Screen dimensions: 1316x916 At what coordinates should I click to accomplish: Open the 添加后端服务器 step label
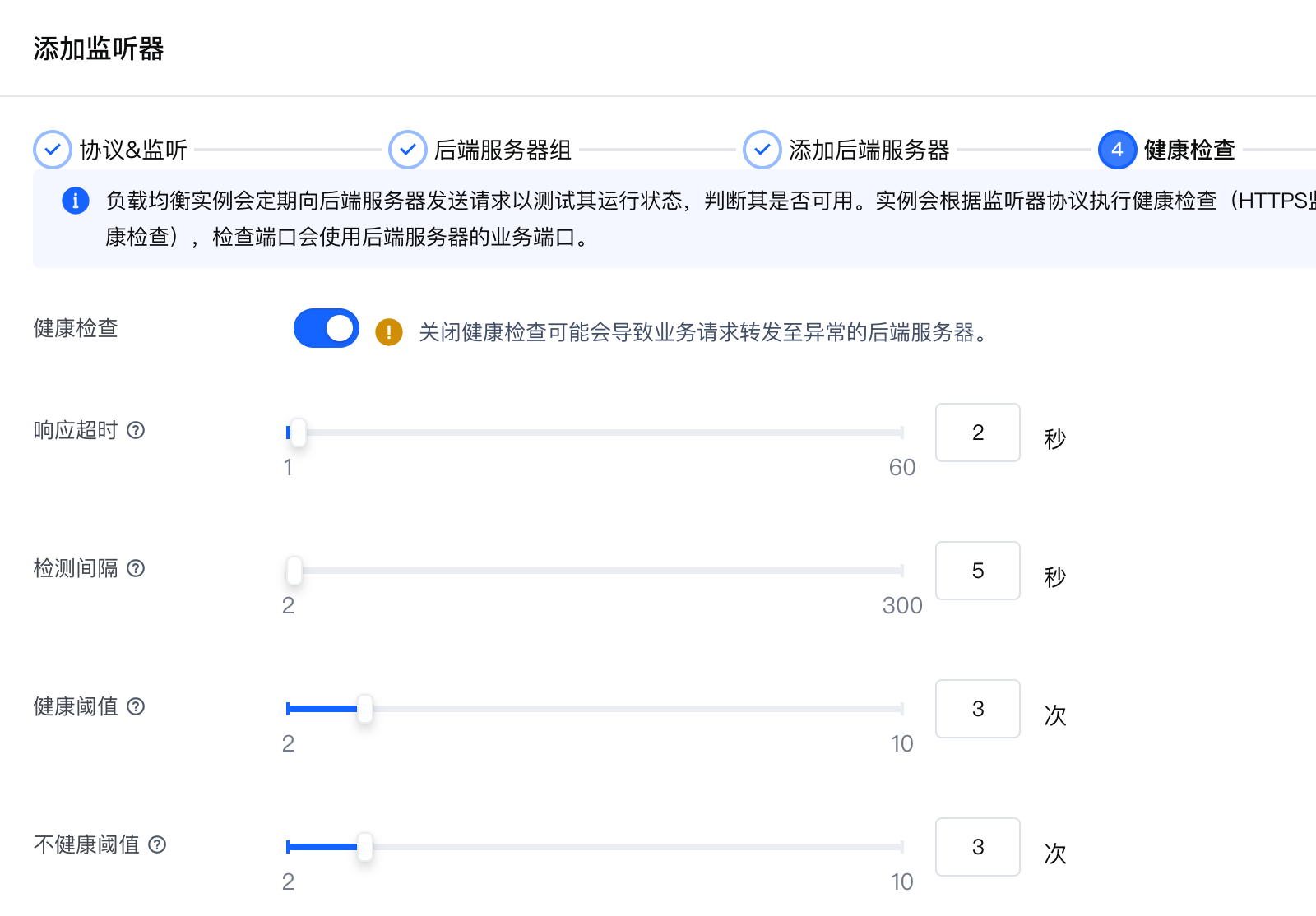point(869,150)
